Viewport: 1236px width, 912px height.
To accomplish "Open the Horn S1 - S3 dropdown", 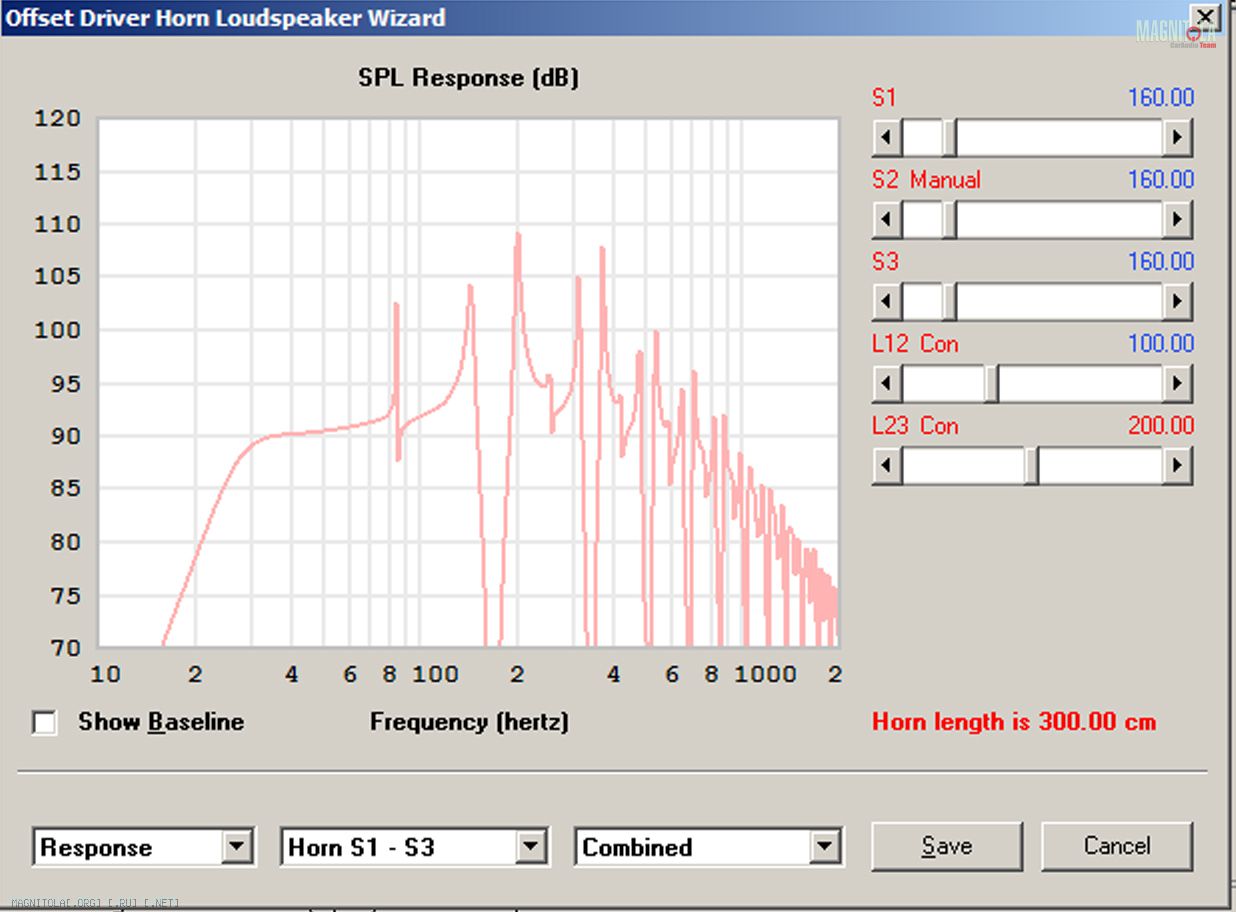I will pos(531,847).
